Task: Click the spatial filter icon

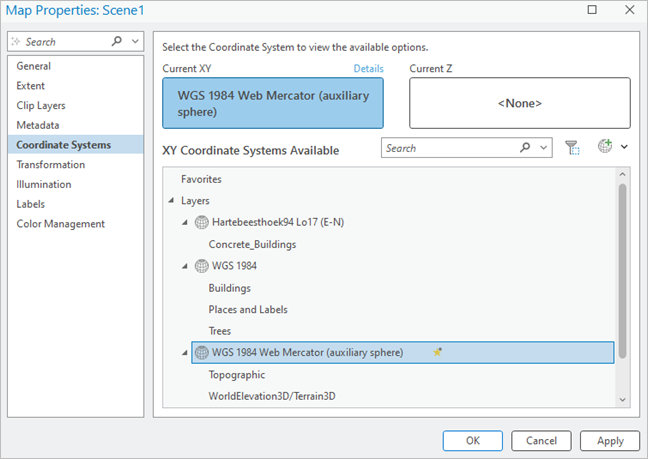Action: (x=572, y=148)
